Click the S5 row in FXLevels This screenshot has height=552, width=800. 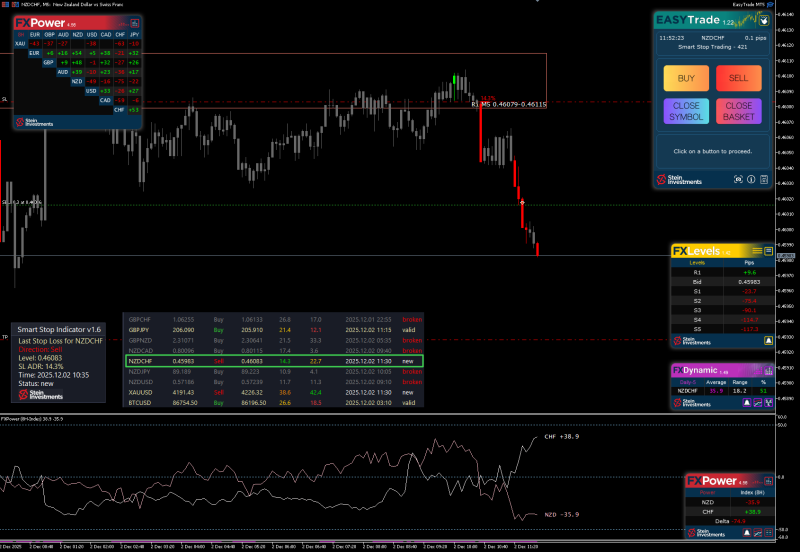(723, 329)
